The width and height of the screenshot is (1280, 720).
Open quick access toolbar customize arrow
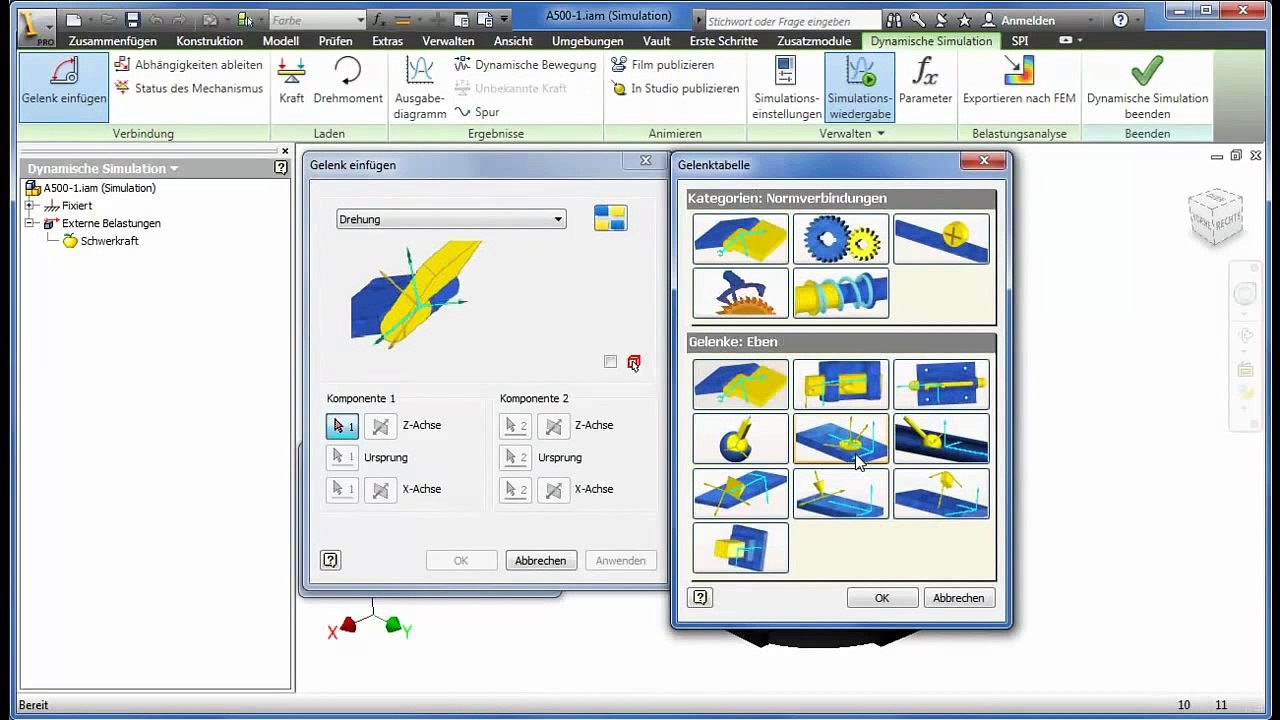(x=504, y=19)
